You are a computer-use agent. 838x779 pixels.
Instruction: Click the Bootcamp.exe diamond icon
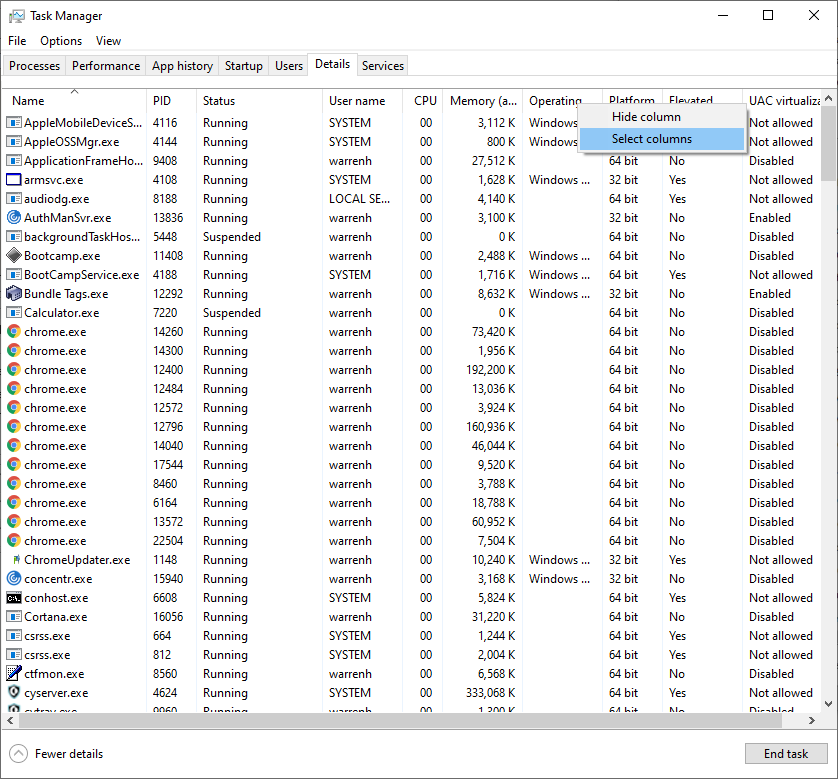point(14,255)
